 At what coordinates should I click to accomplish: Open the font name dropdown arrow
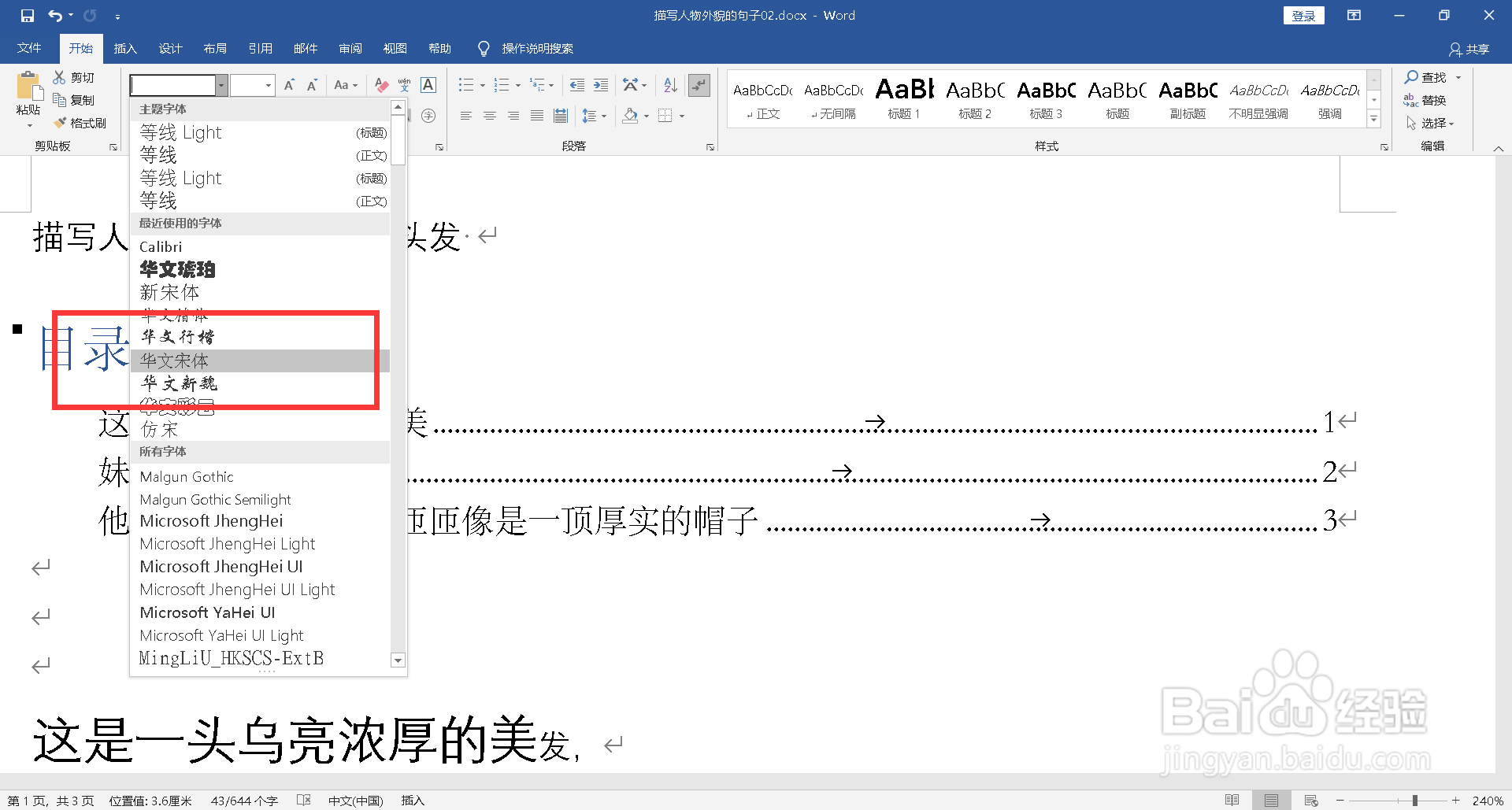[222, 85]
